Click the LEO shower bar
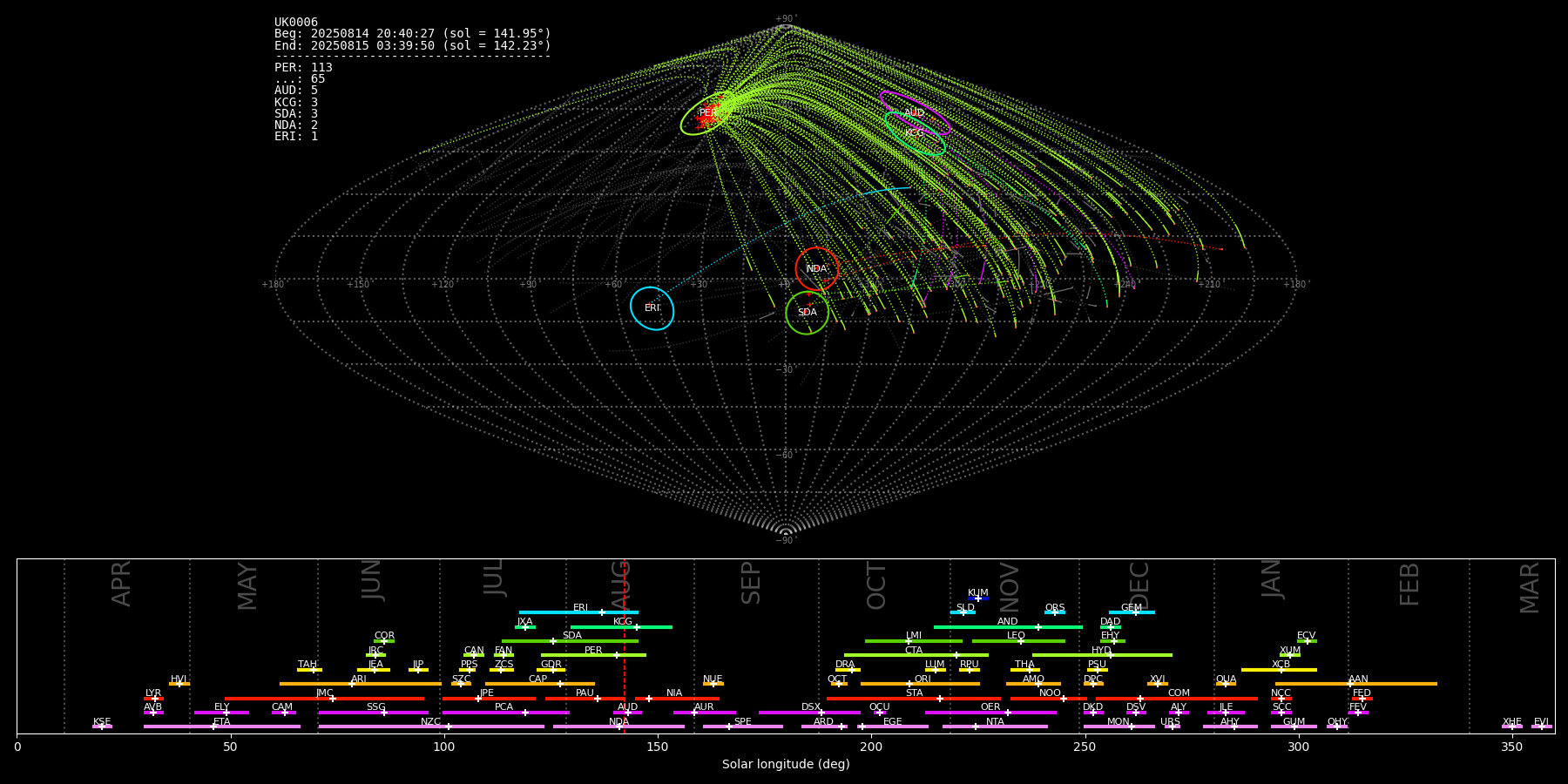 click(1018, 641)
